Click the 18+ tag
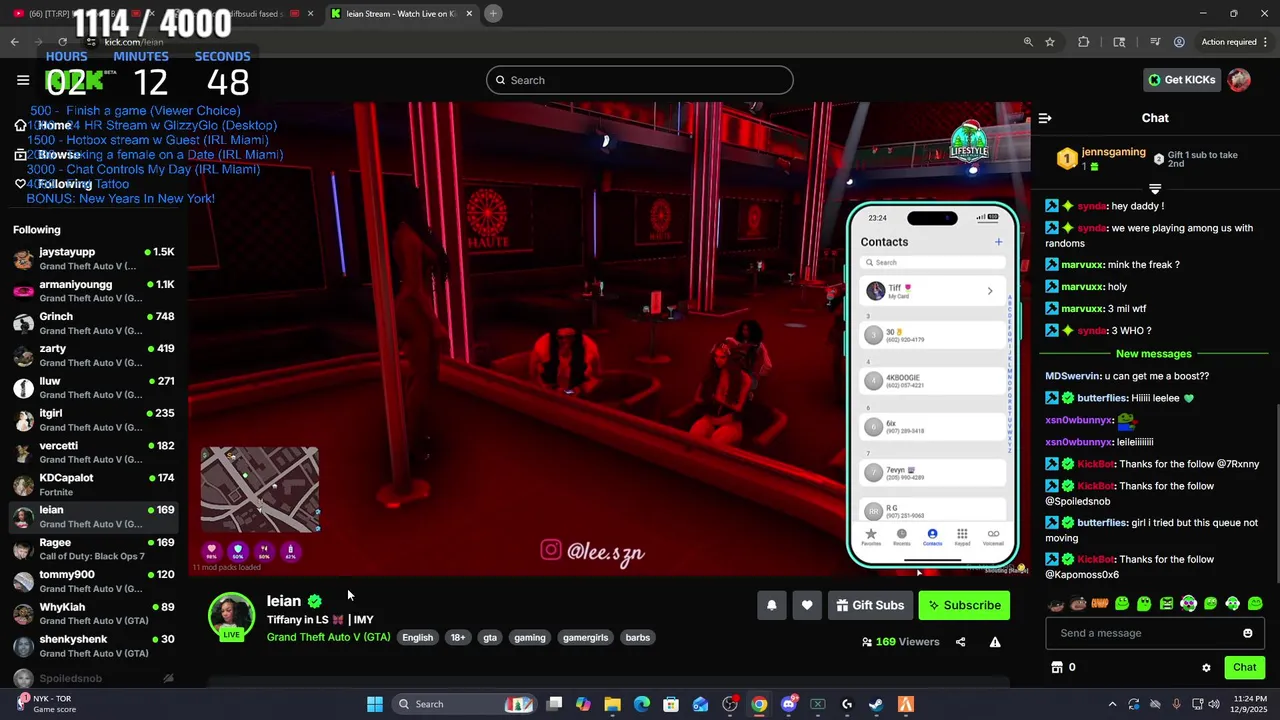This screenshot has width=1280, height=720. click(457, 637)
